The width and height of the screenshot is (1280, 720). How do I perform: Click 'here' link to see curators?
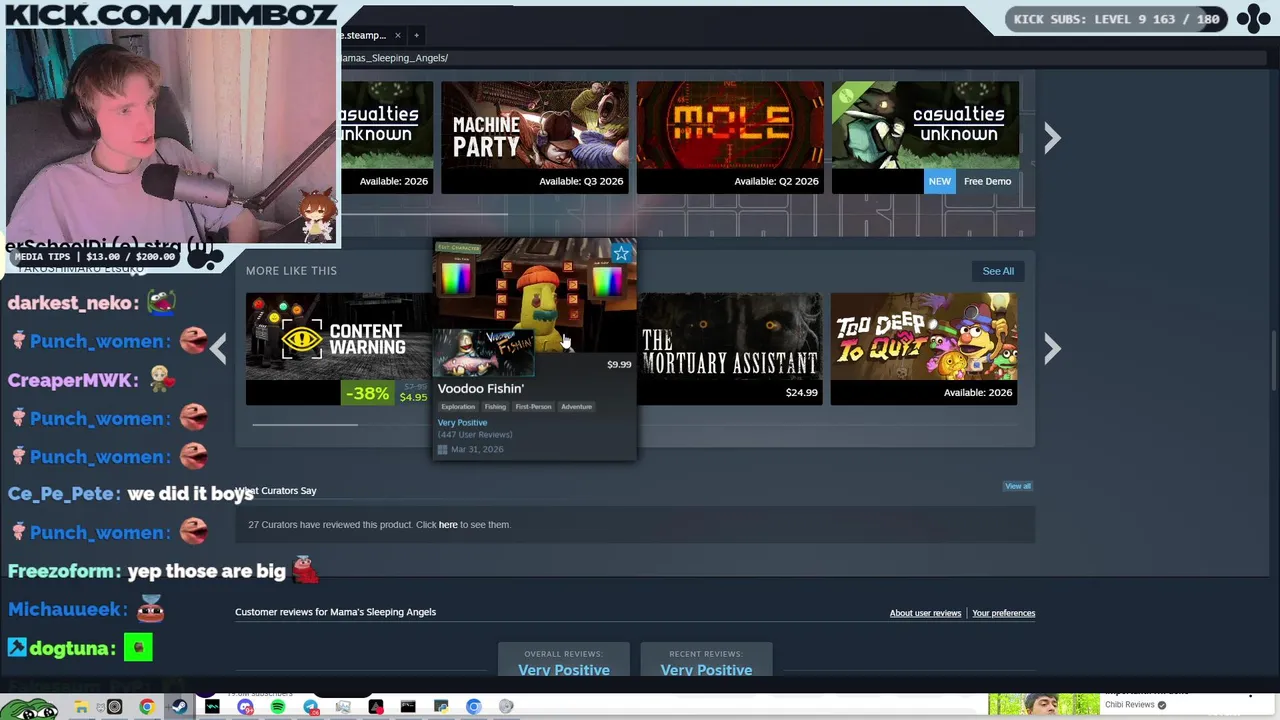click(448, 525)
